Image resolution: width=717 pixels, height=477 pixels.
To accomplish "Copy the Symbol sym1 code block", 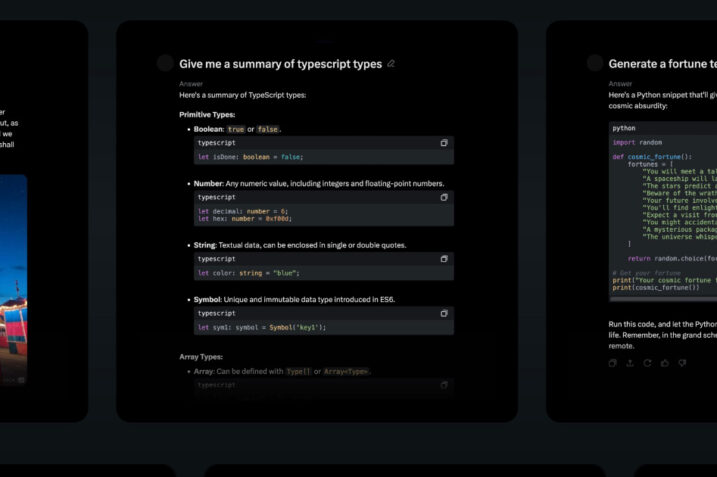I will coord(444,313).
